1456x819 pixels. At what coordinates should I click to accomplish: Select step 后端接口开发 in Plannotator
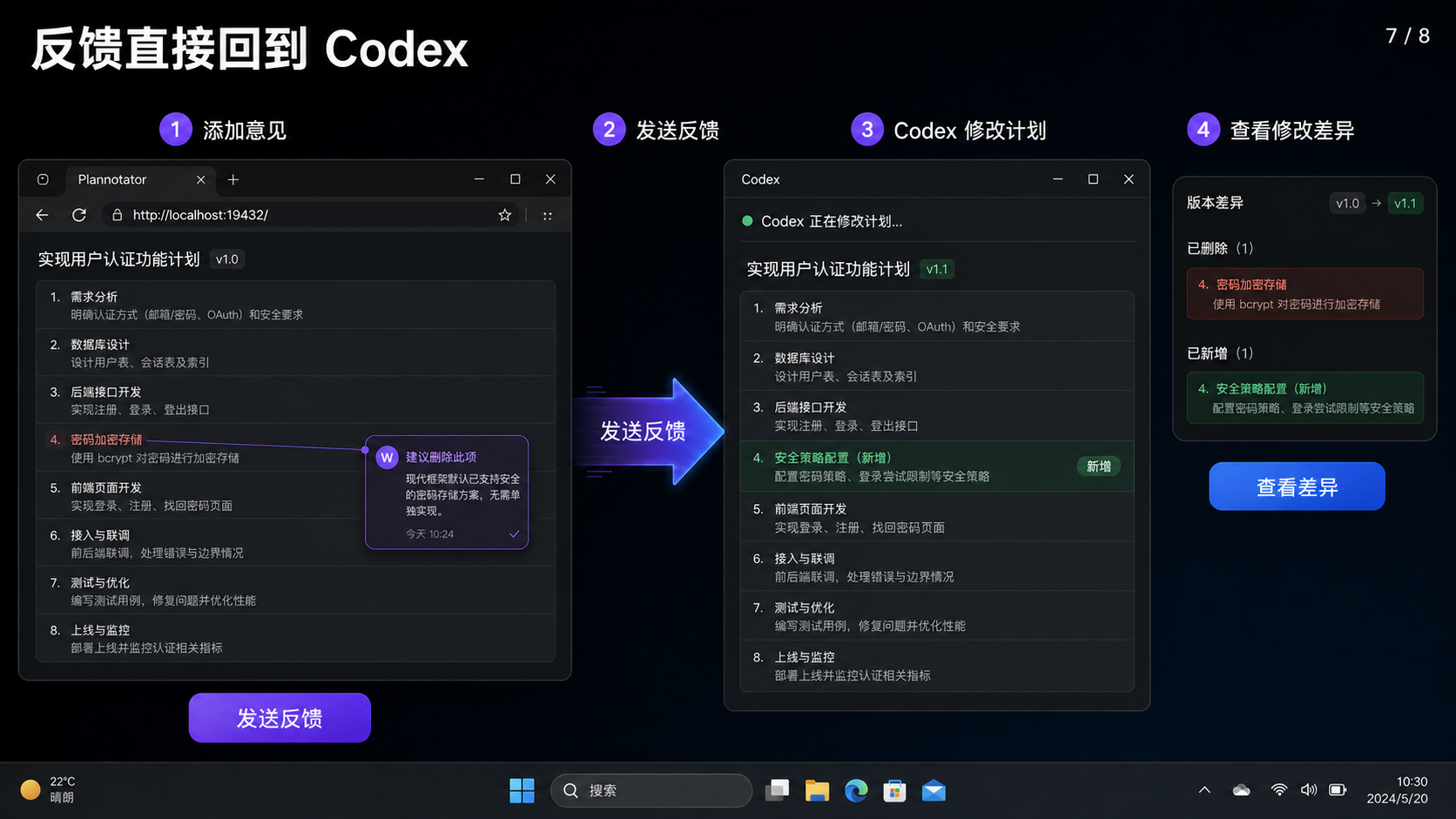(296, 400)
